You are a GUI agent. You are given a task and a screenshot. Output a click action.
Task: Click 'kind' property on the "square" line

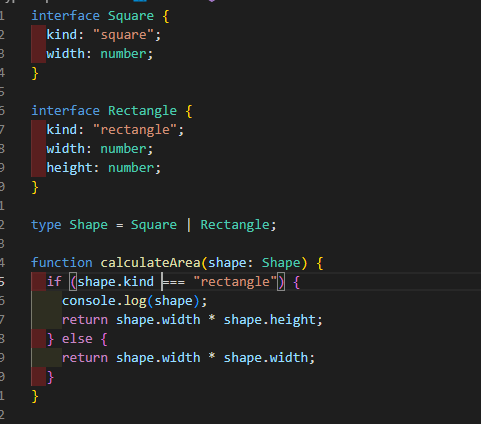pos(62,35)
